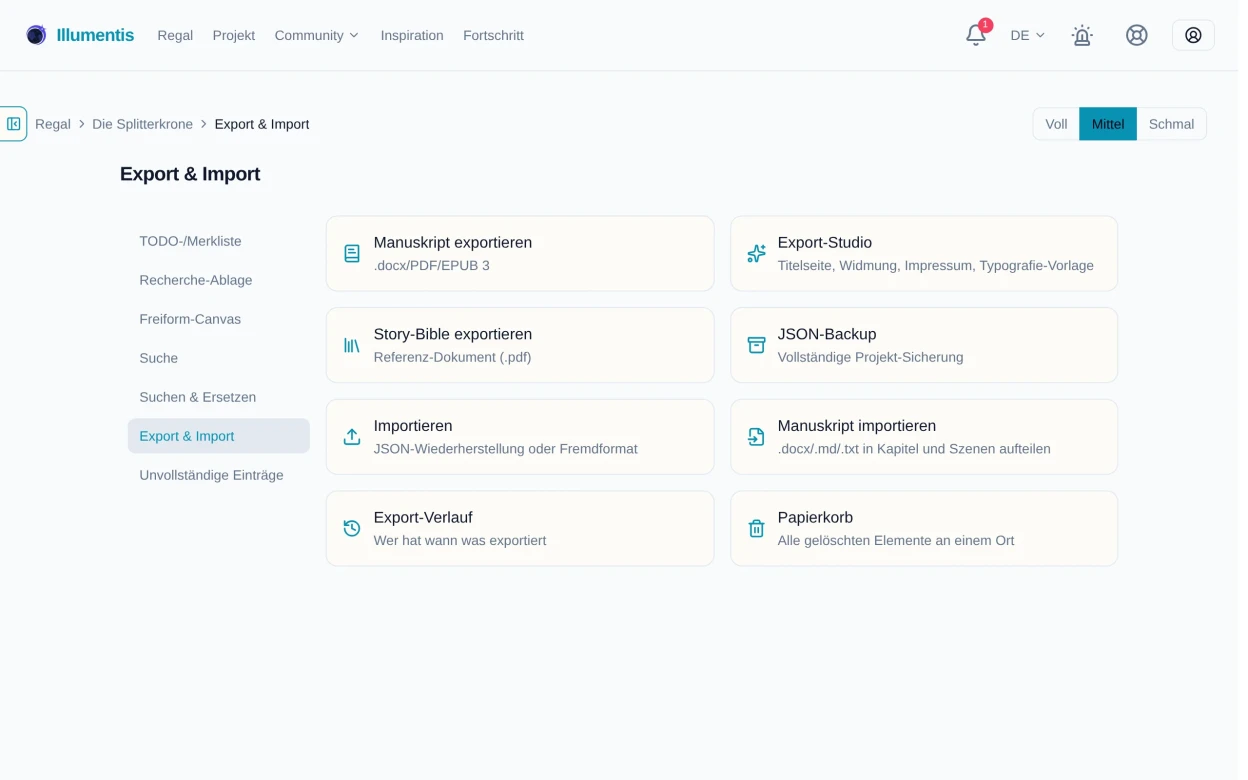Click the Illumentis brand name
This screenshot has width=1248, height=780.
pos(95,35)
